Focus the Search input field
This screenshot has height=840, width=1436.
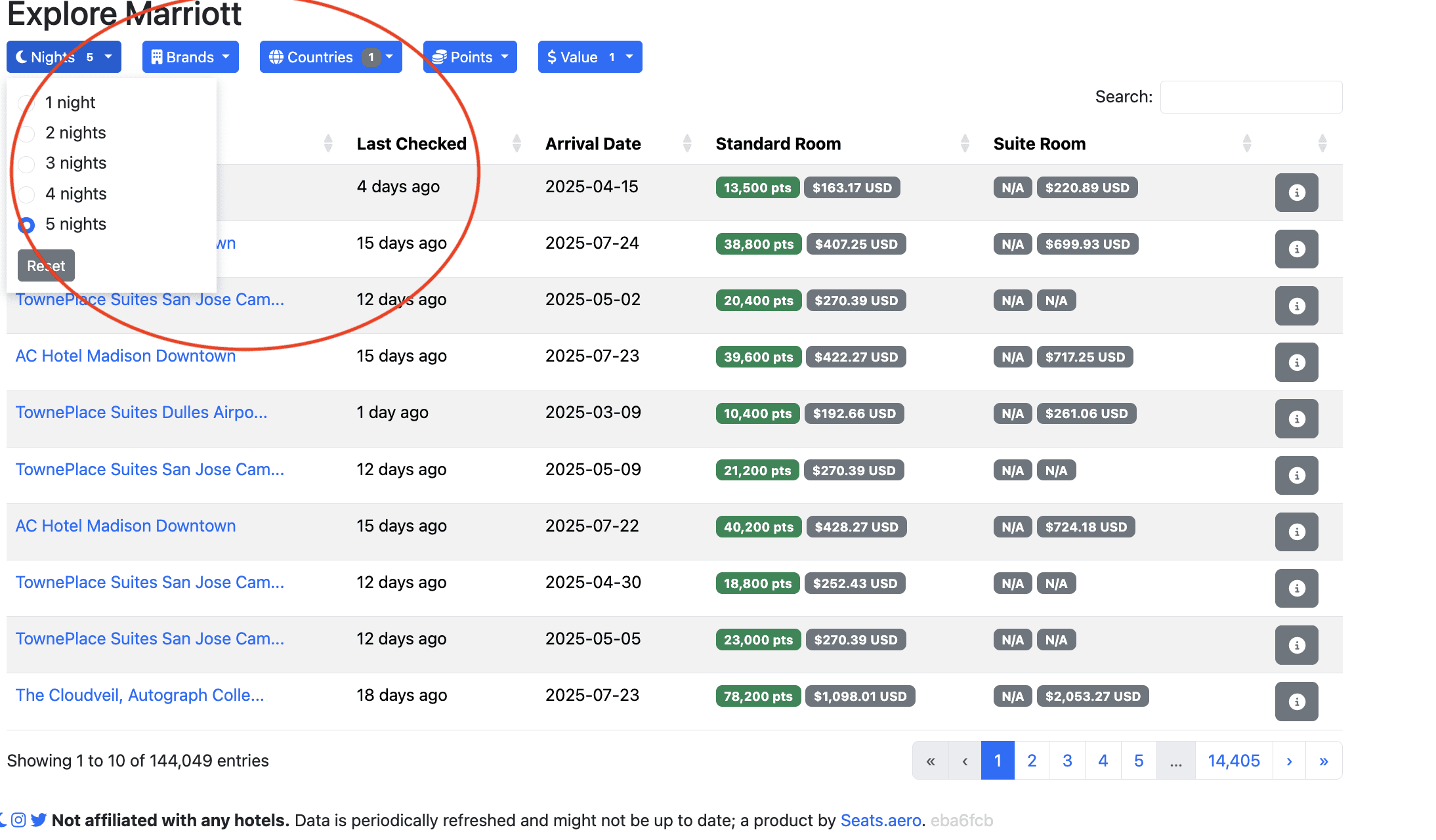[x=1251, y=97]
